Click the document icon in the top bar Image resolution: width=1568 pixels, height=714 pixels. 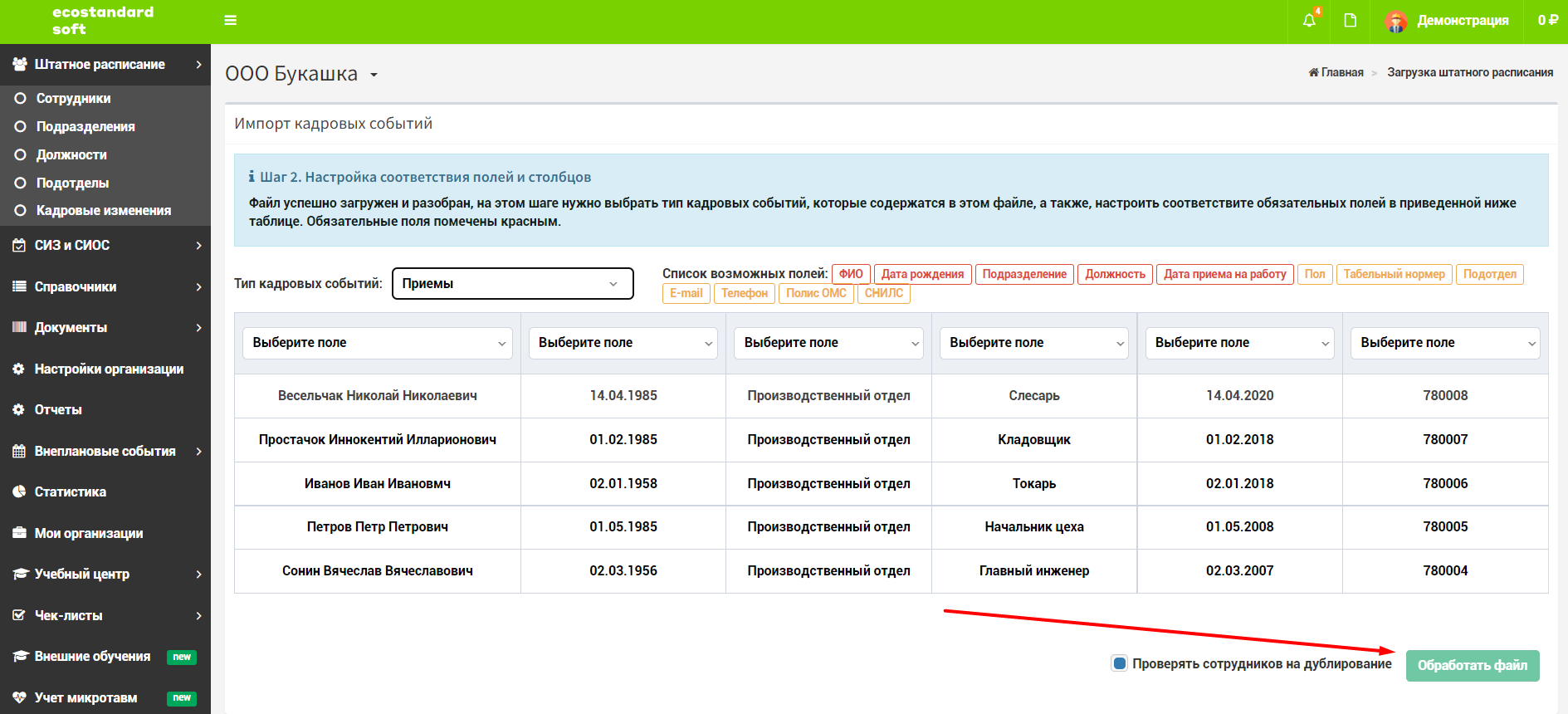pyautogui.click(x=1351, y=21)
